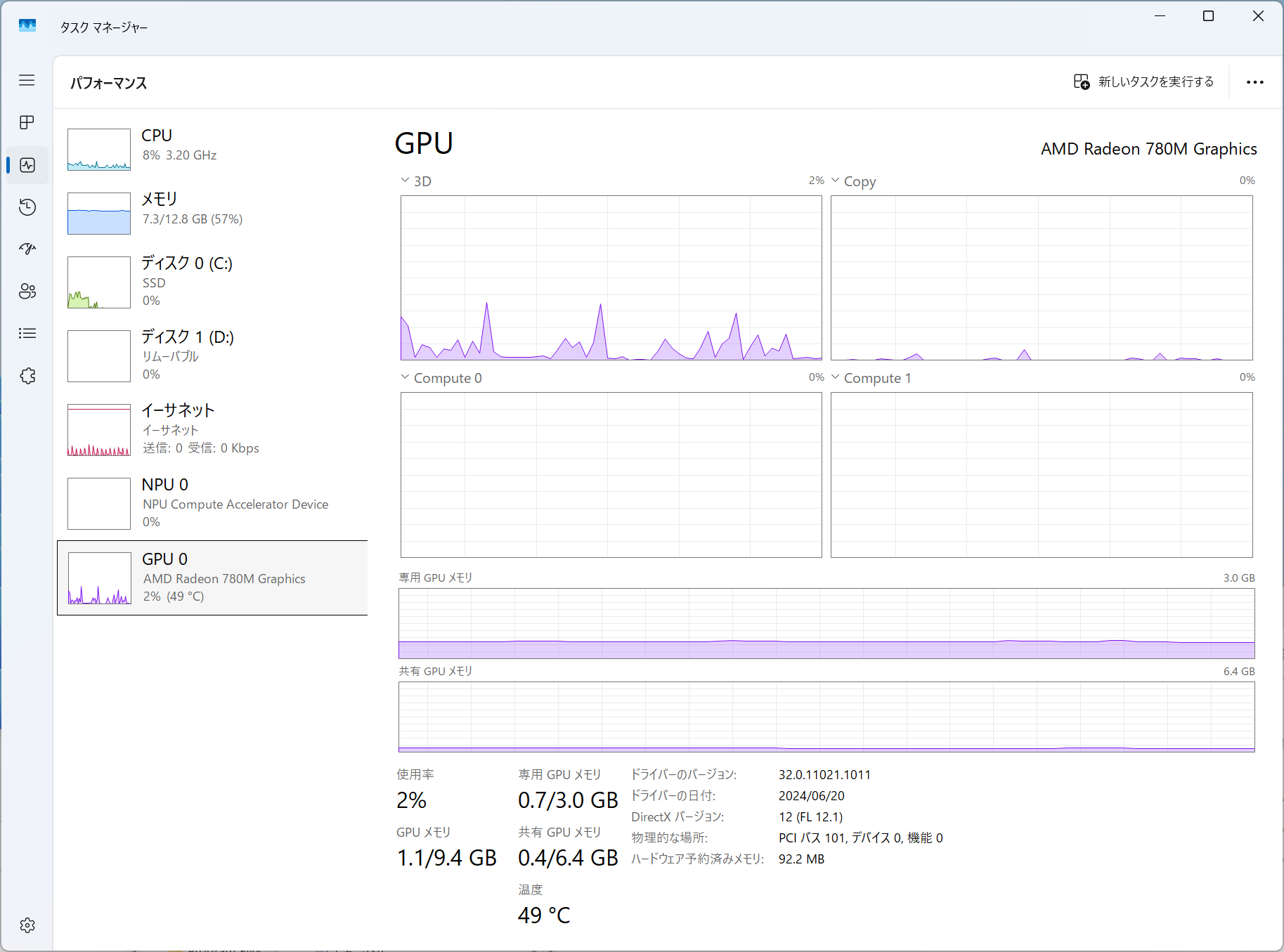Open the Users page icon

tap(27, 292)
